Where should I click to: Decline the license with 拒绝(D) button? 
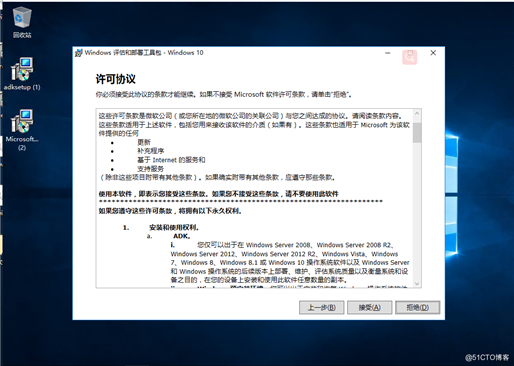[x=417, y=307]
